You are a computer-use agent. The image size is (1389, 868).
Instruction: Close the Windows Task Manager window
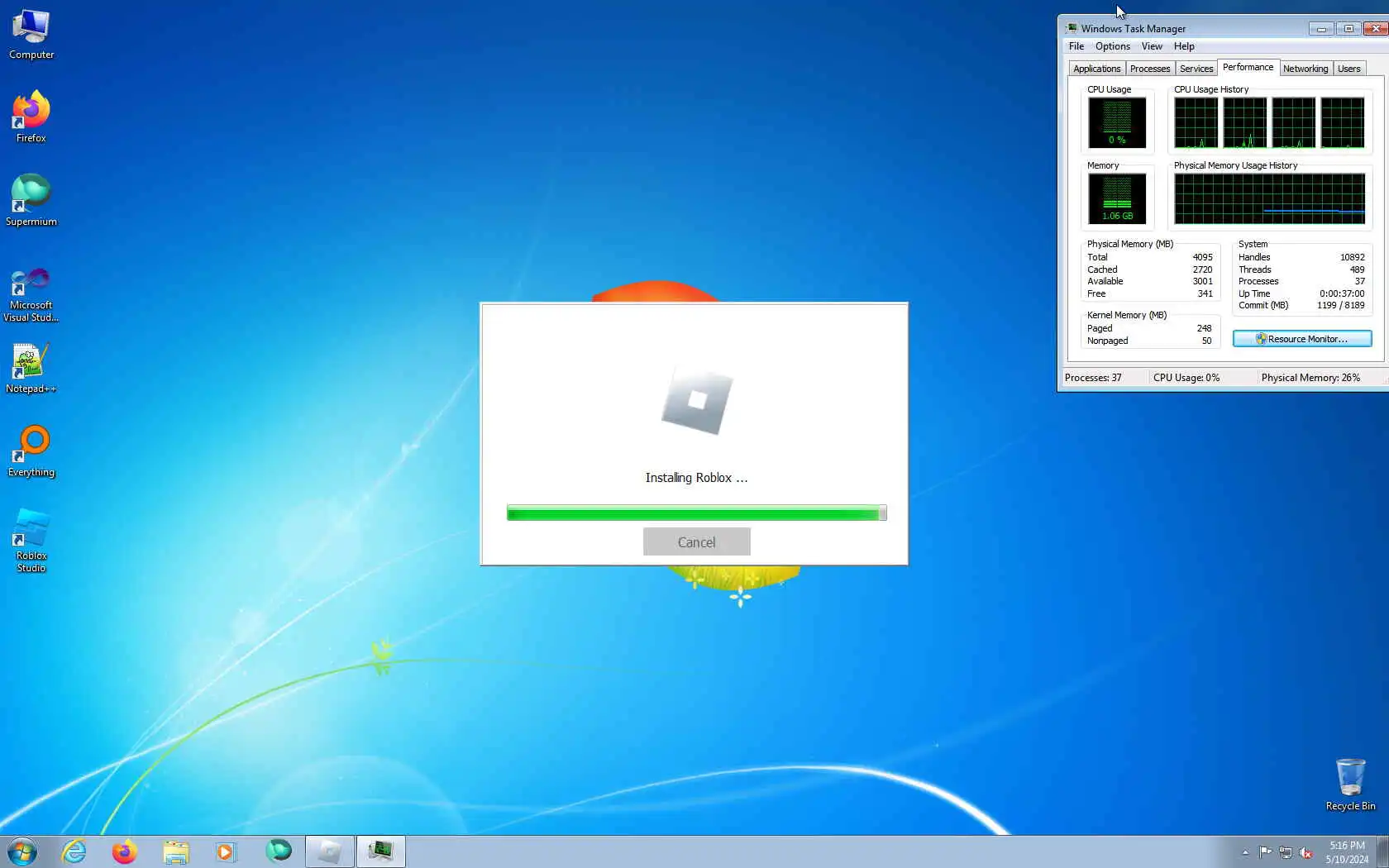tap(1376, 29)
